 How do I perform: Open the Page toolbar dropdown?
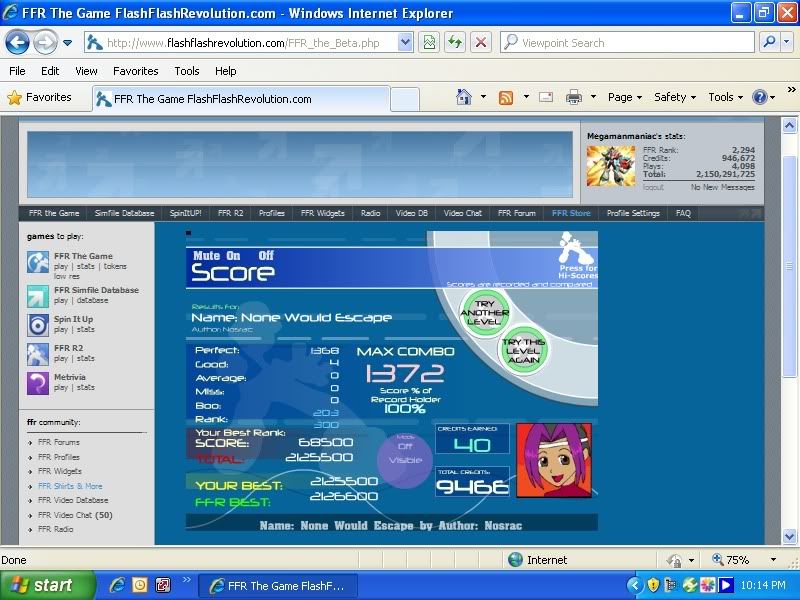pos(626,97)
